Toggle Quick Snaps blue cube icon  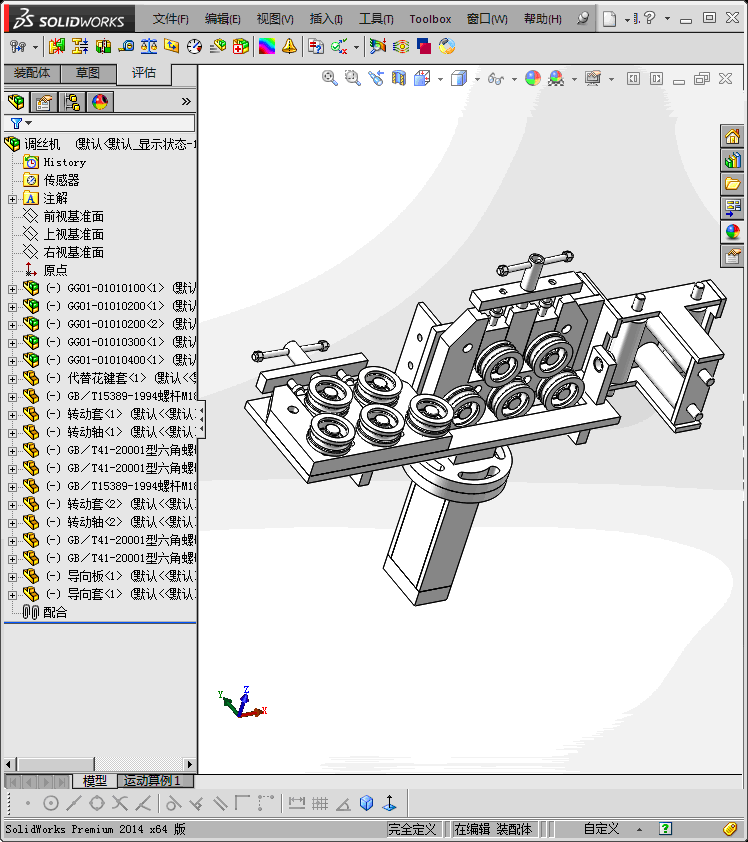point(366,803)
